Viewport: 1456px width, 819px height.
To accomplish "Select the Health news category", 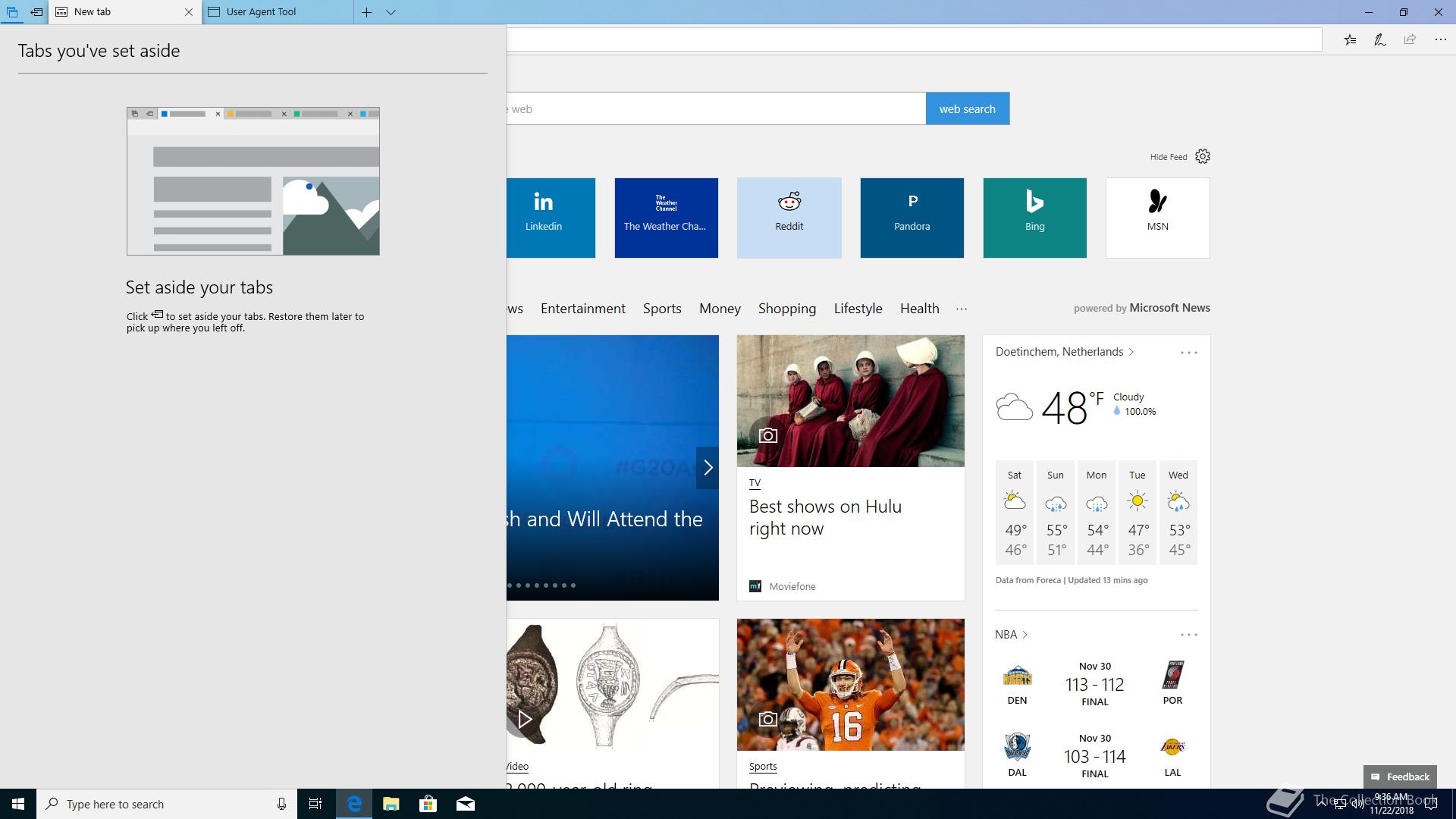I will pos(919,309).
